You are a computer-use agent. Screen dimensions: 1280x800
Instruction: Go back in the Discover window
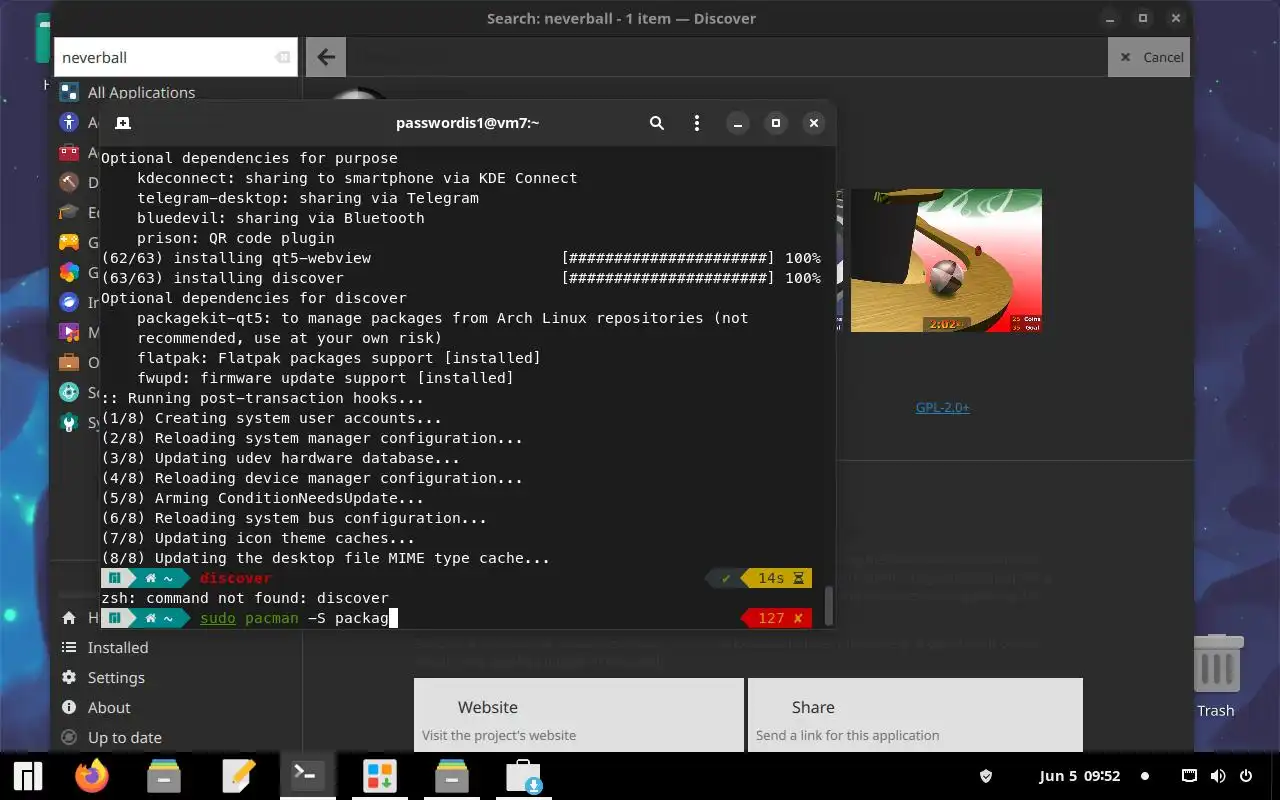tap(326, 57)
